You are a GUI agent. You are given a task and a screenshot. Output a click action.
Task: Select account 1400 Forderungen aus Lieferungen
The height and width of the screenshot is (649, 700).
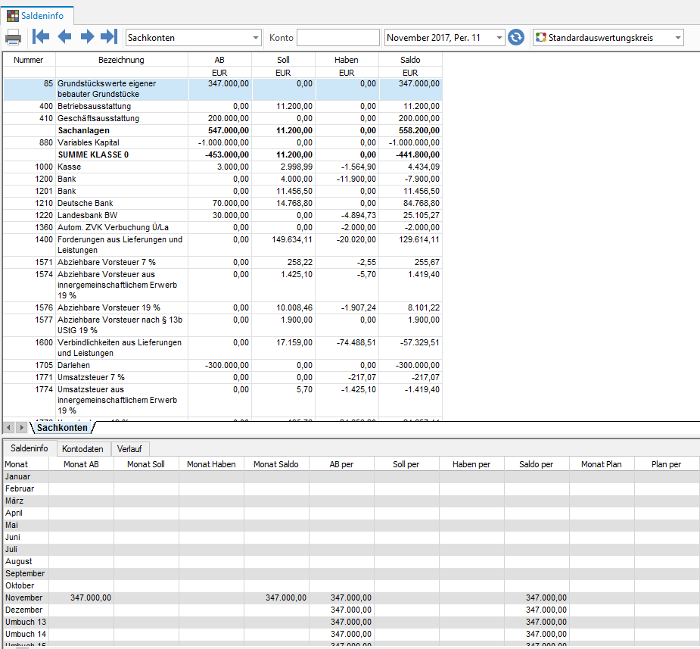[x=223, y=245]
